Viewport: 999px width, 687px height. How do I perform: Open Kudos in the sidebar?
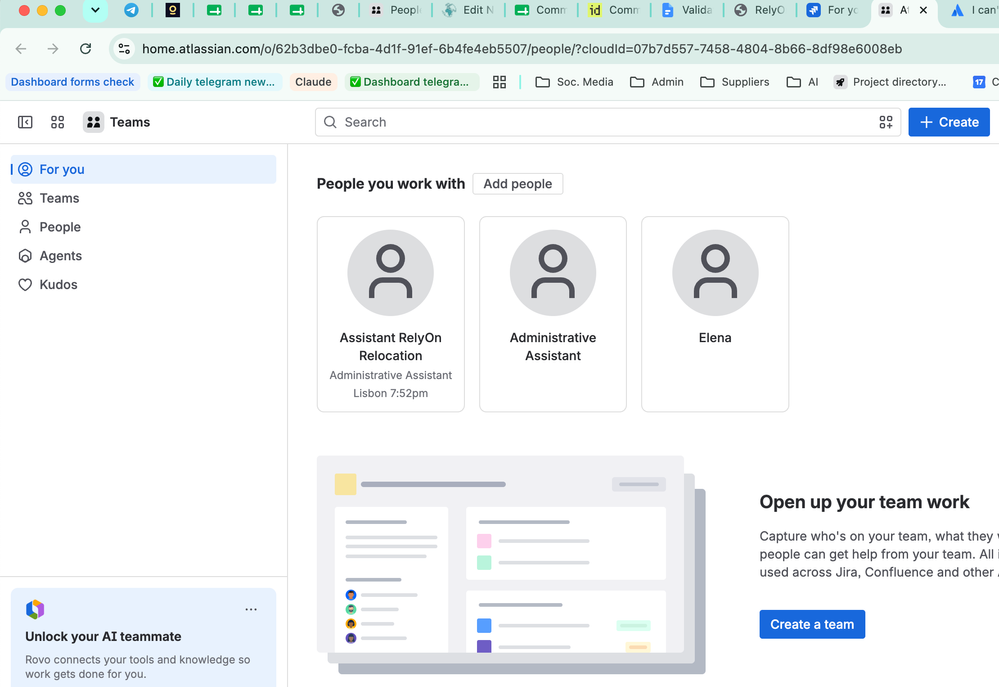click(143, 284)
